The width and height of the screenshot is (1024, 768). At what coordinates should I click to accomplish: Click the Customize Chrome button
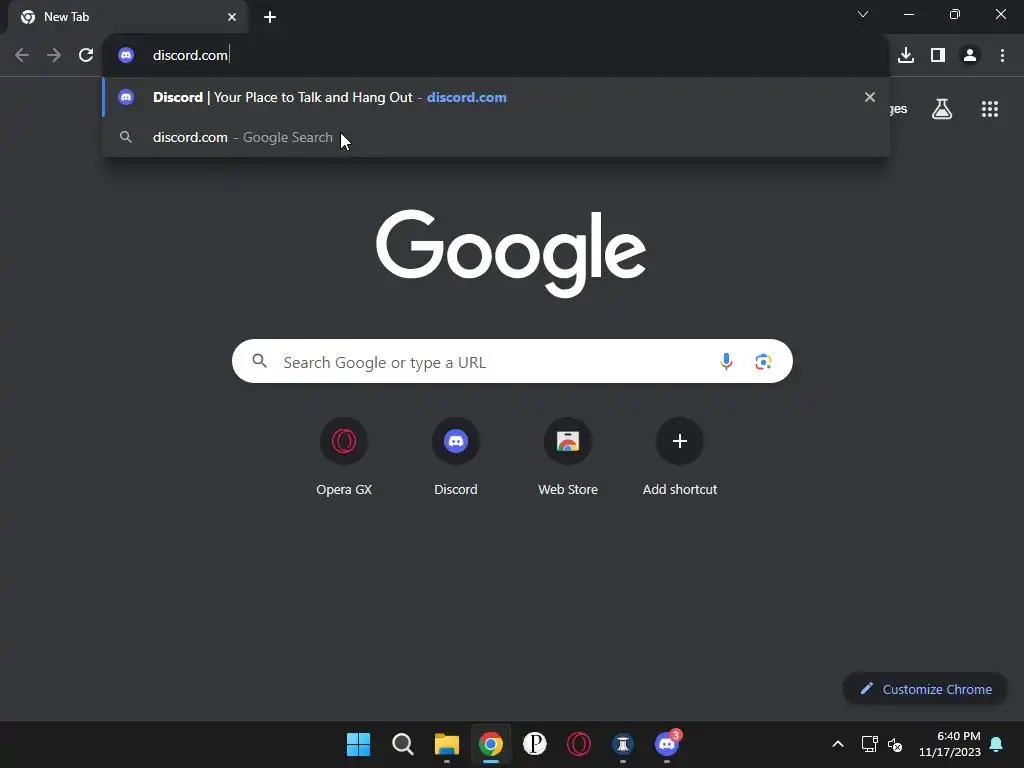click(x=925, y=689)
